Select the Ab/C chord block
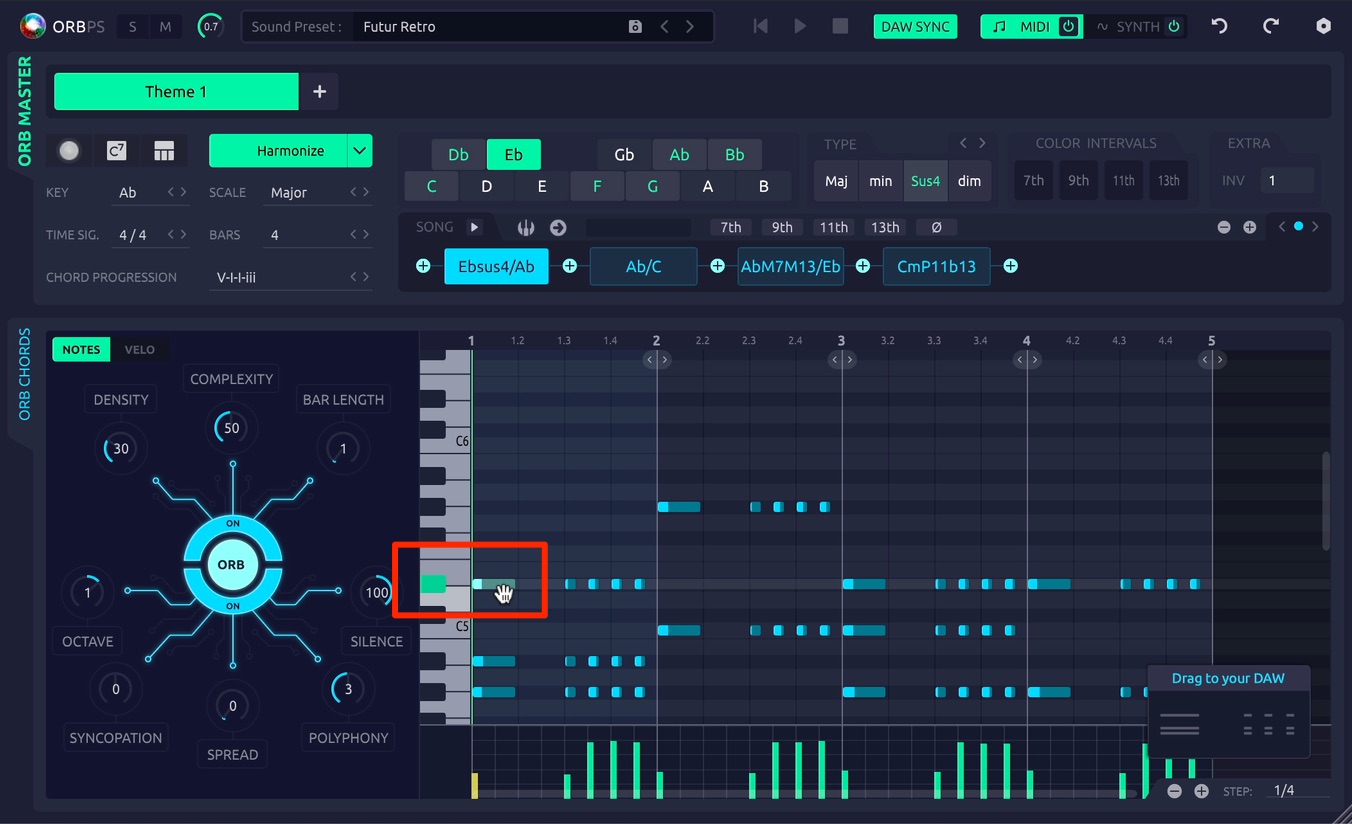The image size is (1352, 824). (x=643, y=267)
